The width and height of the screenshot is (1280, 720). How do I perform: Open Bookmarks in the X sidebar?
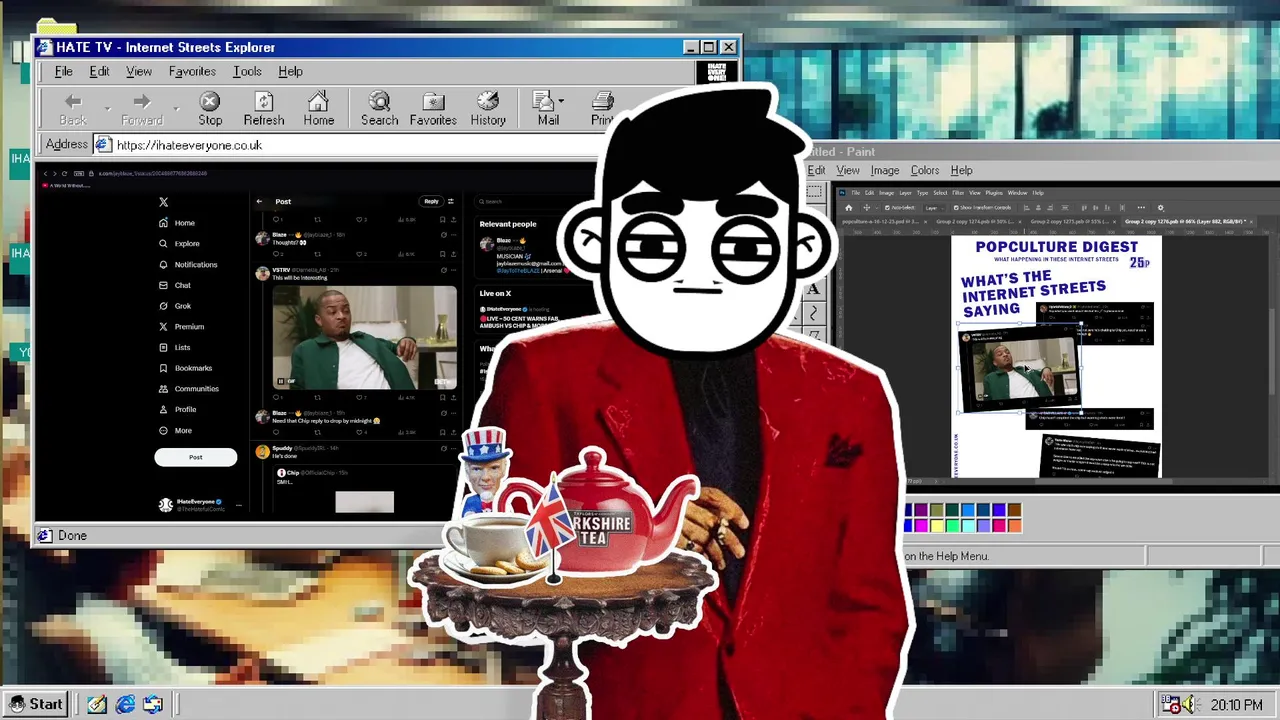[x=185, y=368]
